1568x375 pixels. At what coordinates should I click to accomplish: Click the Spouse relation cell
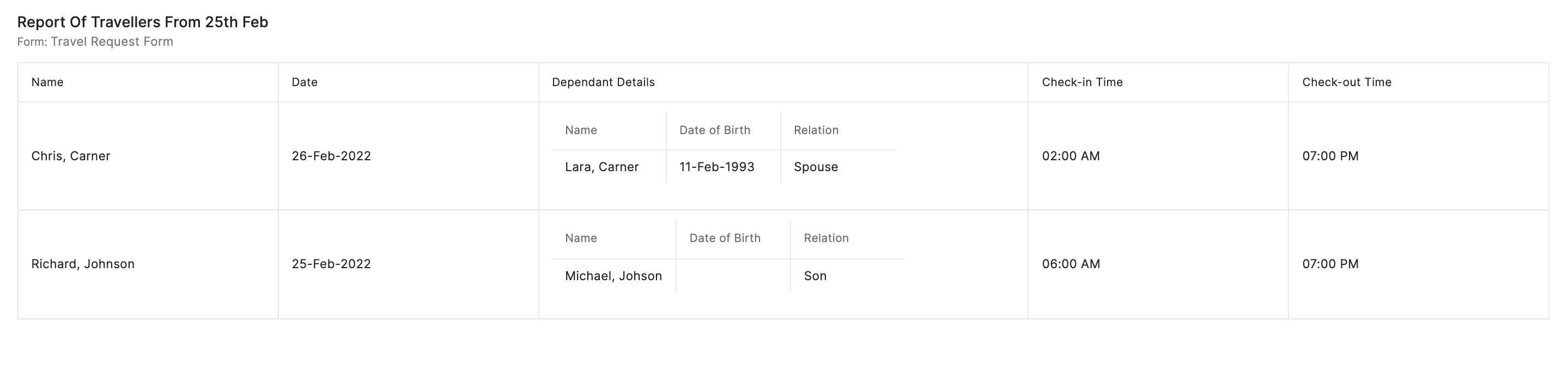816,167
